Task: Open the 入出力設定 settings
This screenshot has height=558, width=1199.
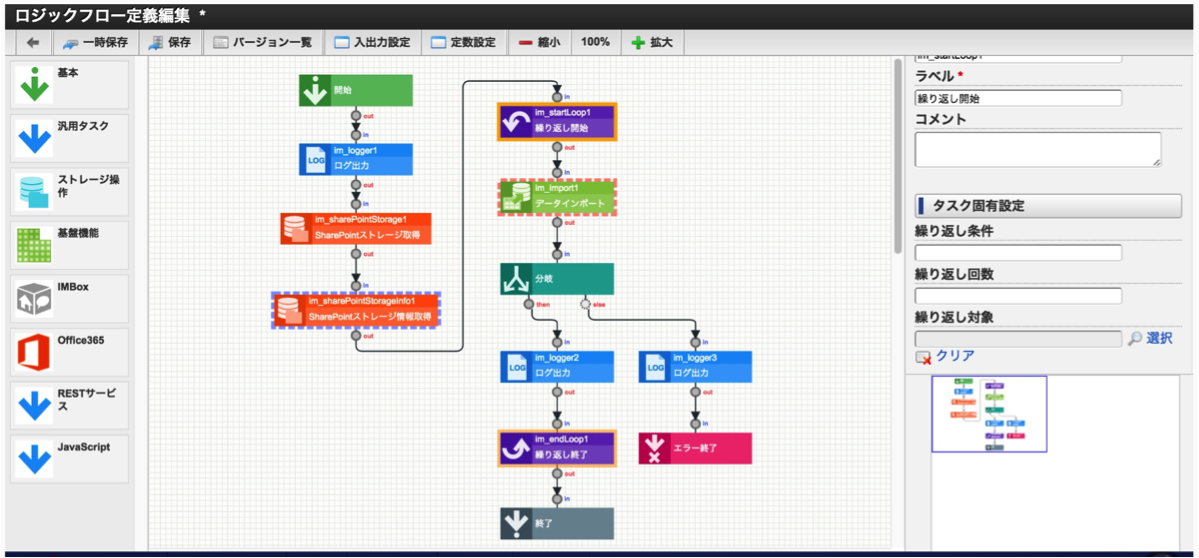Action: coord(372,43)
